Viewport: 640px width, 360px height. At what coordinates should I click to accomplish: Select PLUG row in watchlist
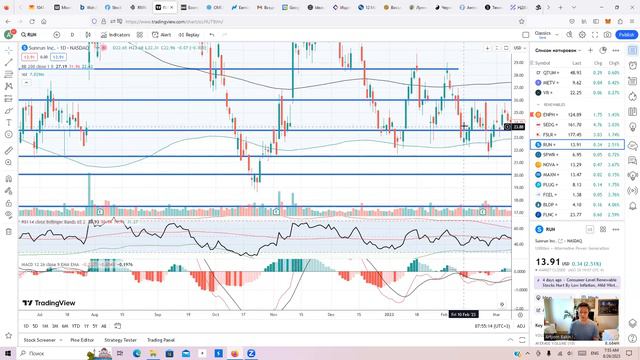pos(578,184)
